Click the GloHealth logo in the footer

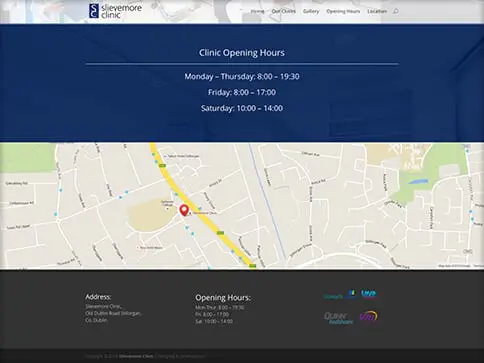333,296
